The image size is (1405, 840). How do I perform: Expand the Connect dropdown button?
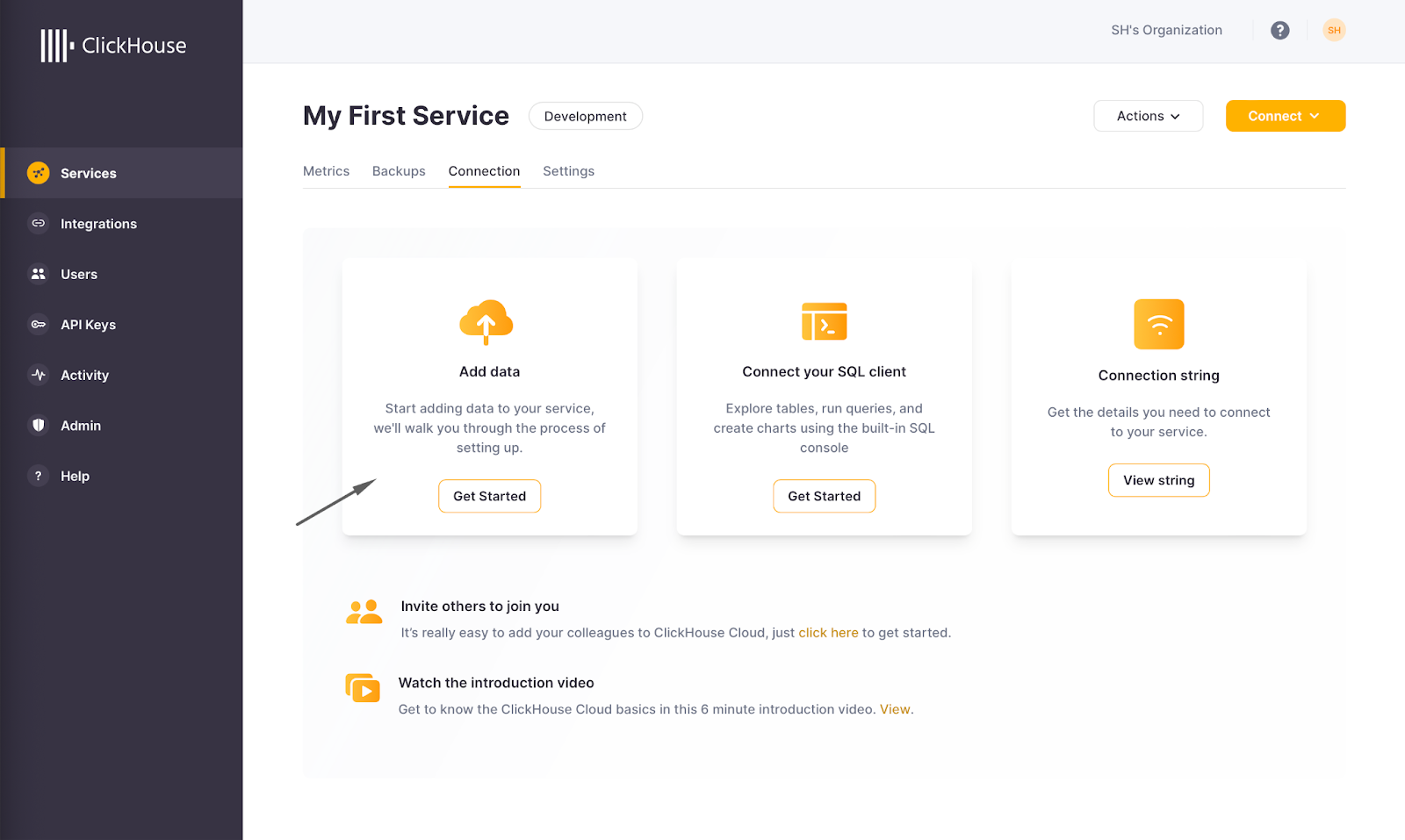1286,116
